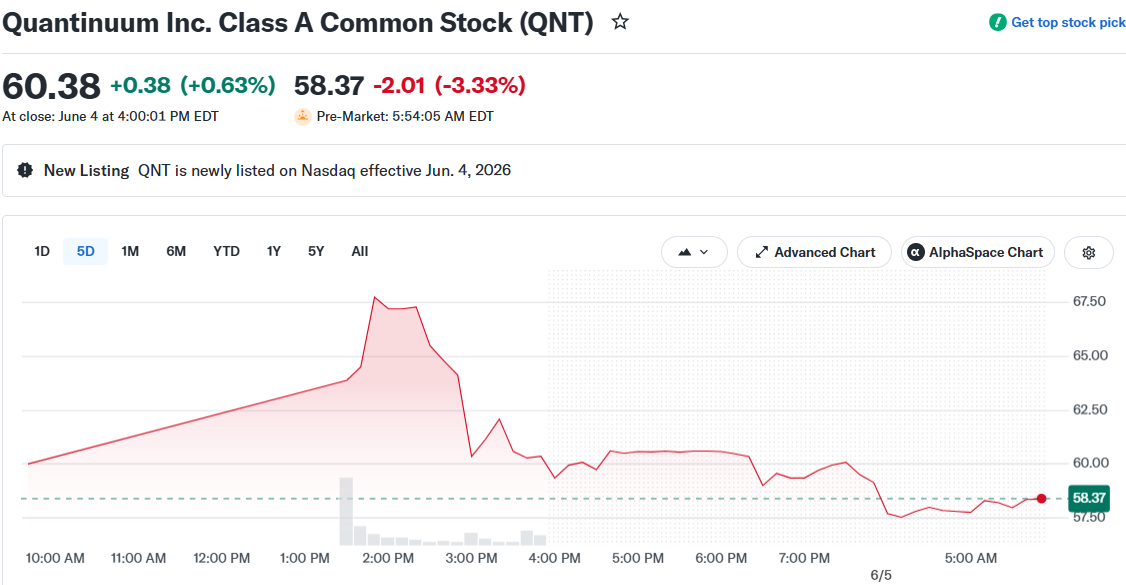Click the 5:00 AM x-axis label
The height and width of the screenshot is (585, 1126).
pyautogui.click(x=971, y=558)
